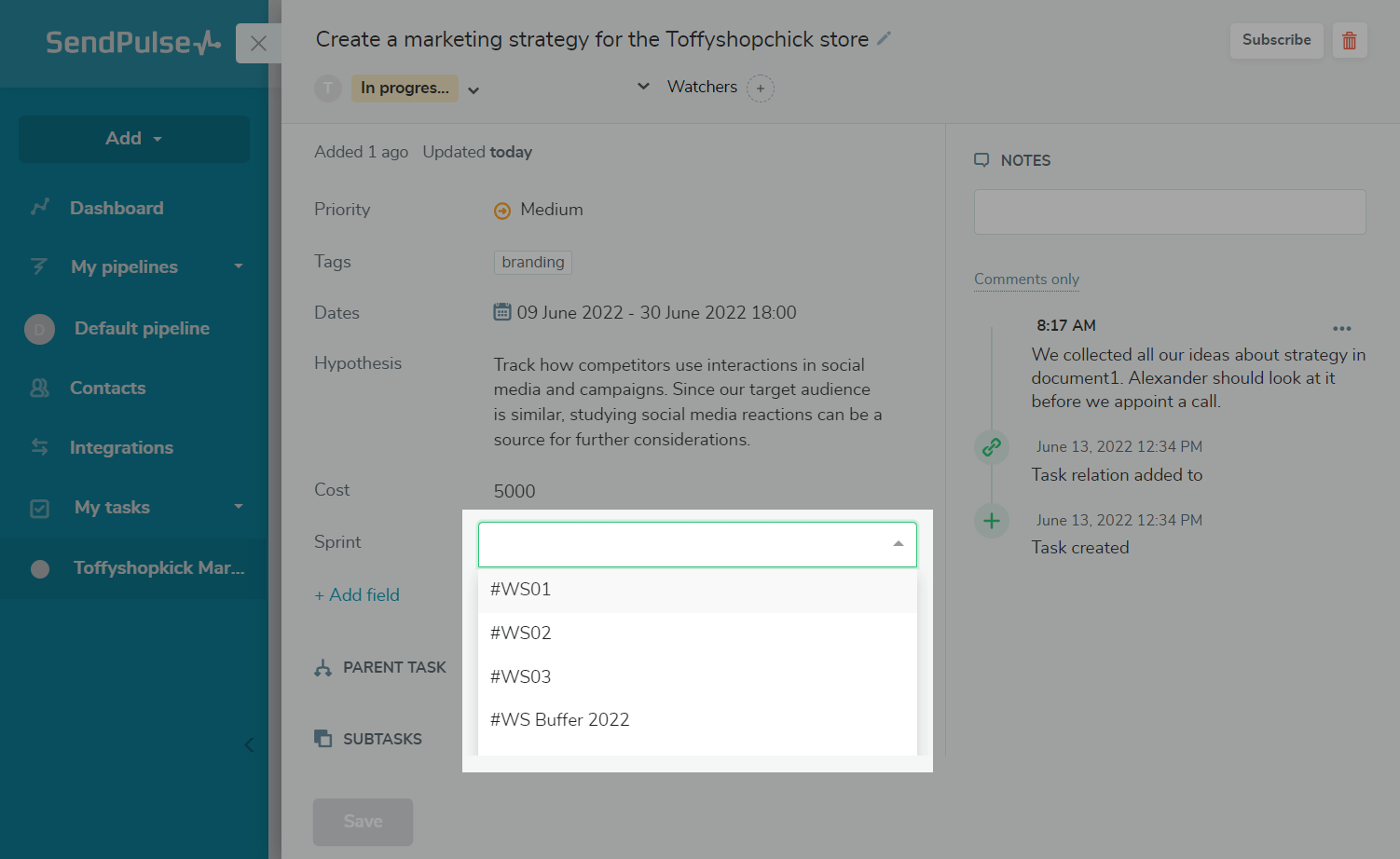
Task: Close the task panel with the X icon
Action: [x=258, y=43]
